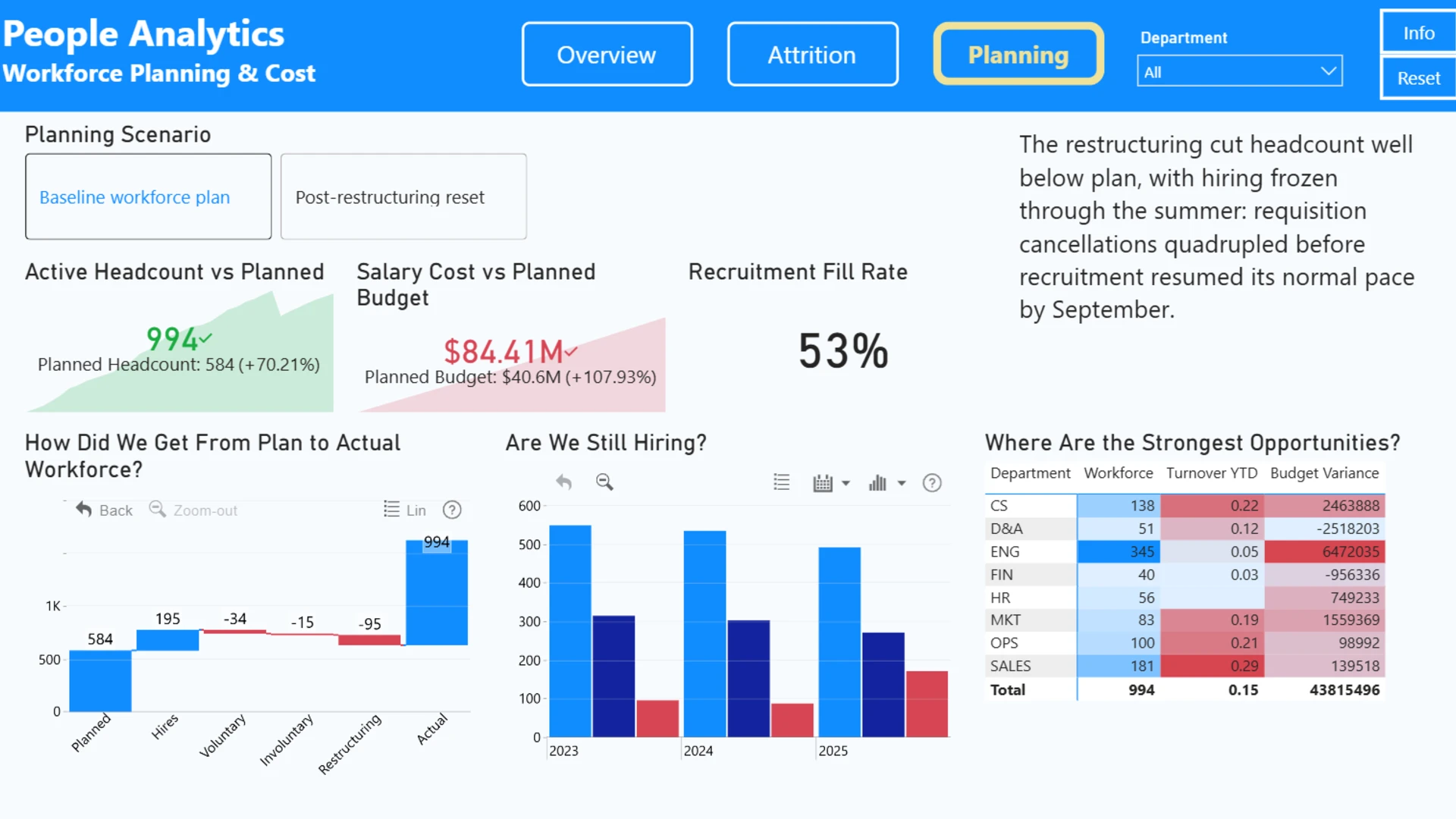
Task: Click legend list icon above hiring chart
Action: pos(782,482)
